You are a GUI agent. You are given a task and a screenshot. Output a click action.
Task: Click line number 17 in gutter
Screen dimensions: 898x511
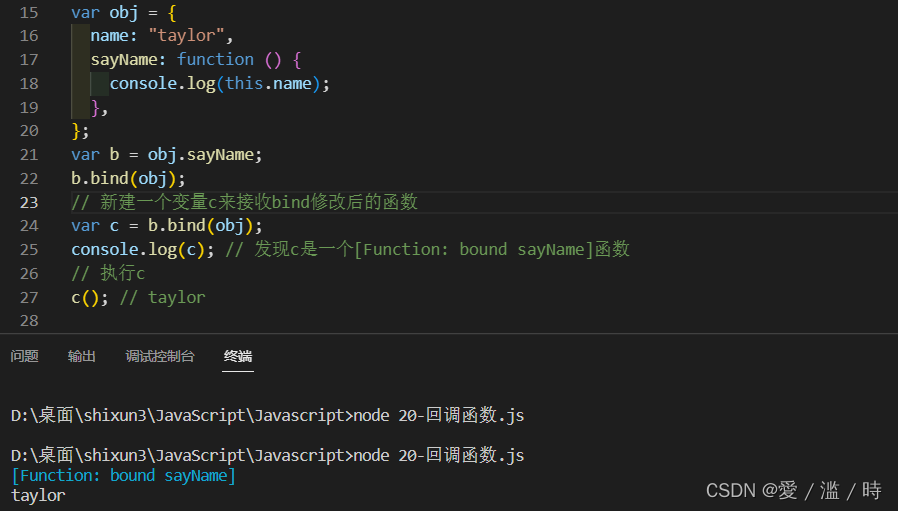pos(29,60)
